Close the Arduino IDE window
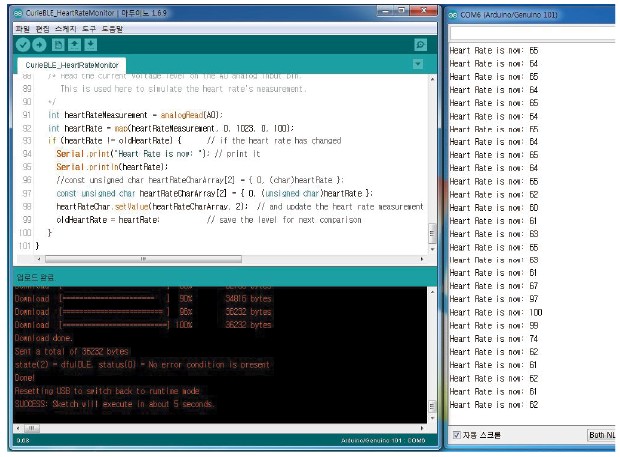This screenshot has width=620, height=457. click(423, 11)
